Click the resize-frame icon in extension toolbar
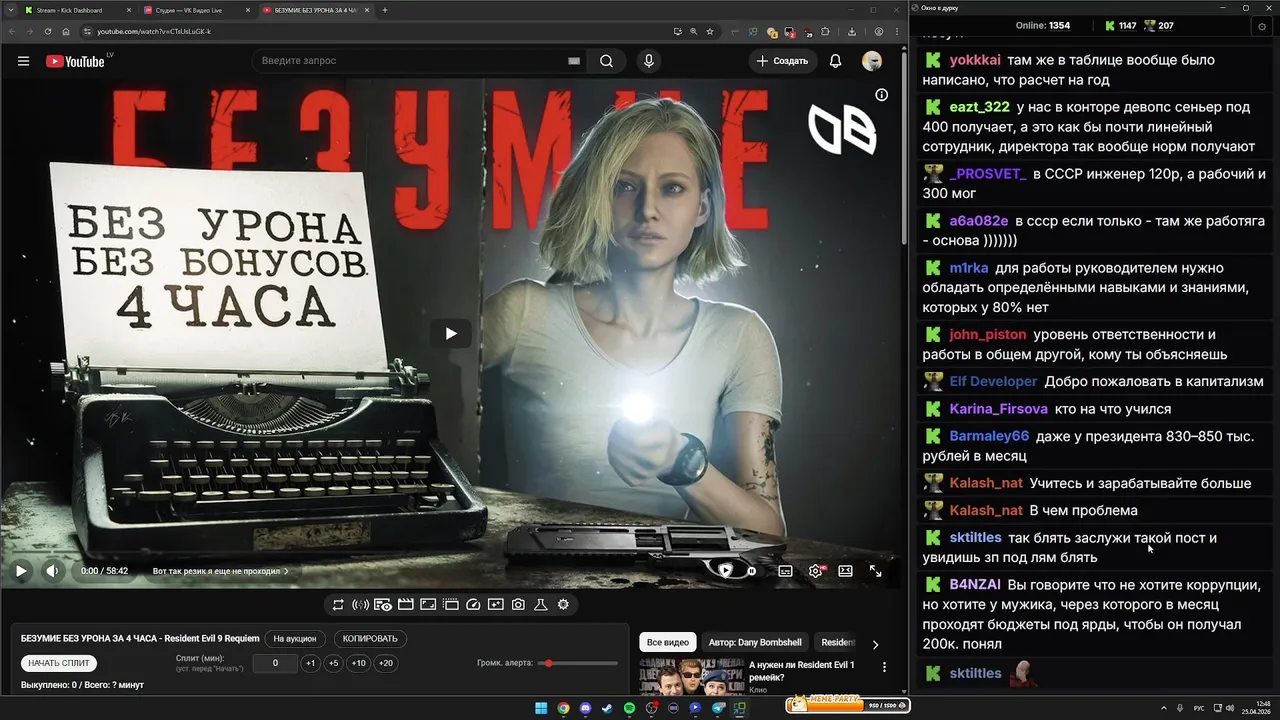1280x720 pixels. tap(428, 605)
